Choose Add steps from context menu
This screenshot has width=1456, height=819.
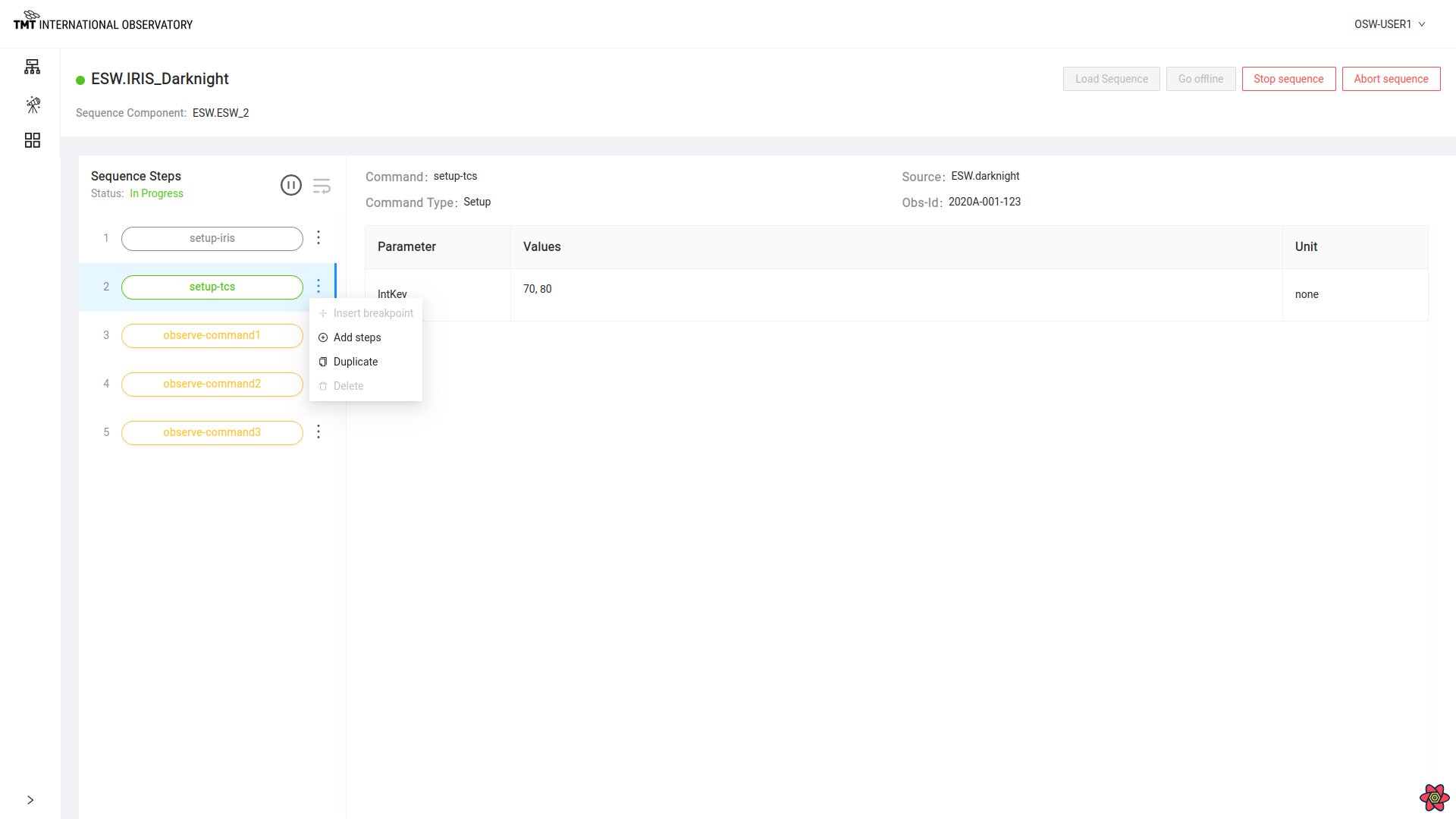366,337
